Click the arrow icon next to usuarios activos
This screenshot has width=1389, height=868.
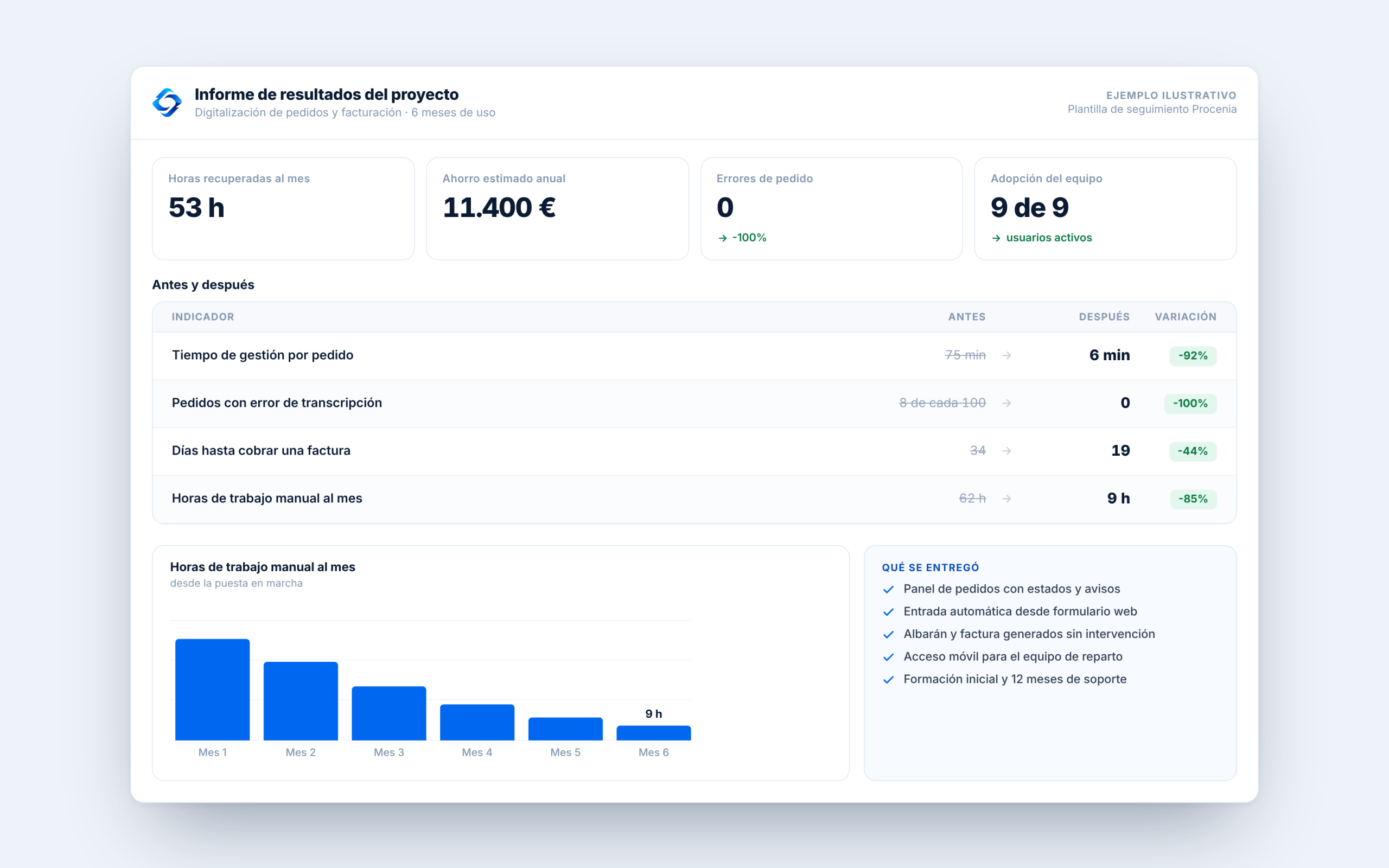point(996,238)
